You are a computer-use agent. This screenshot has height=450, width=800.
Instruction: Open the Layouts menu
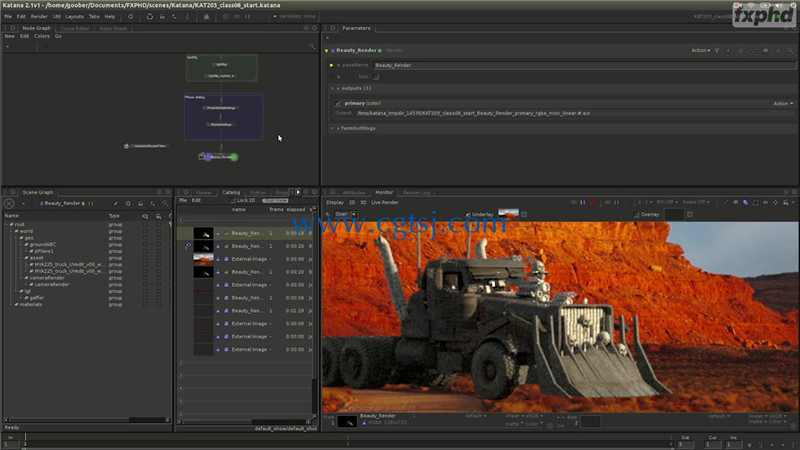(x=74, y=16)
